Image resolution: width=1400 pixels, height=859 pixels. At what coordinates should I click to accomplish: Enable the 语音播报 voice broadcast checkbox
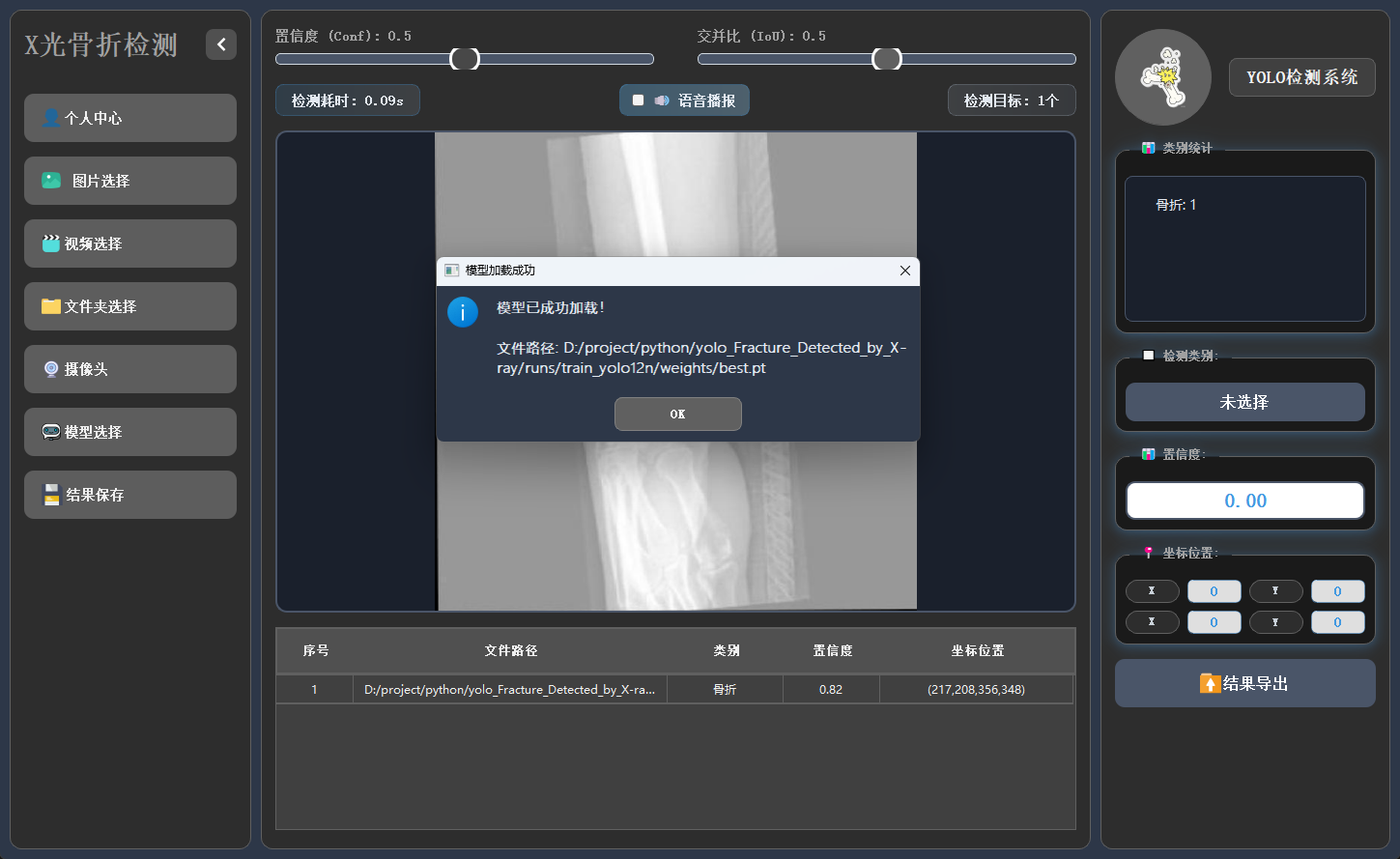pos(637,100)
